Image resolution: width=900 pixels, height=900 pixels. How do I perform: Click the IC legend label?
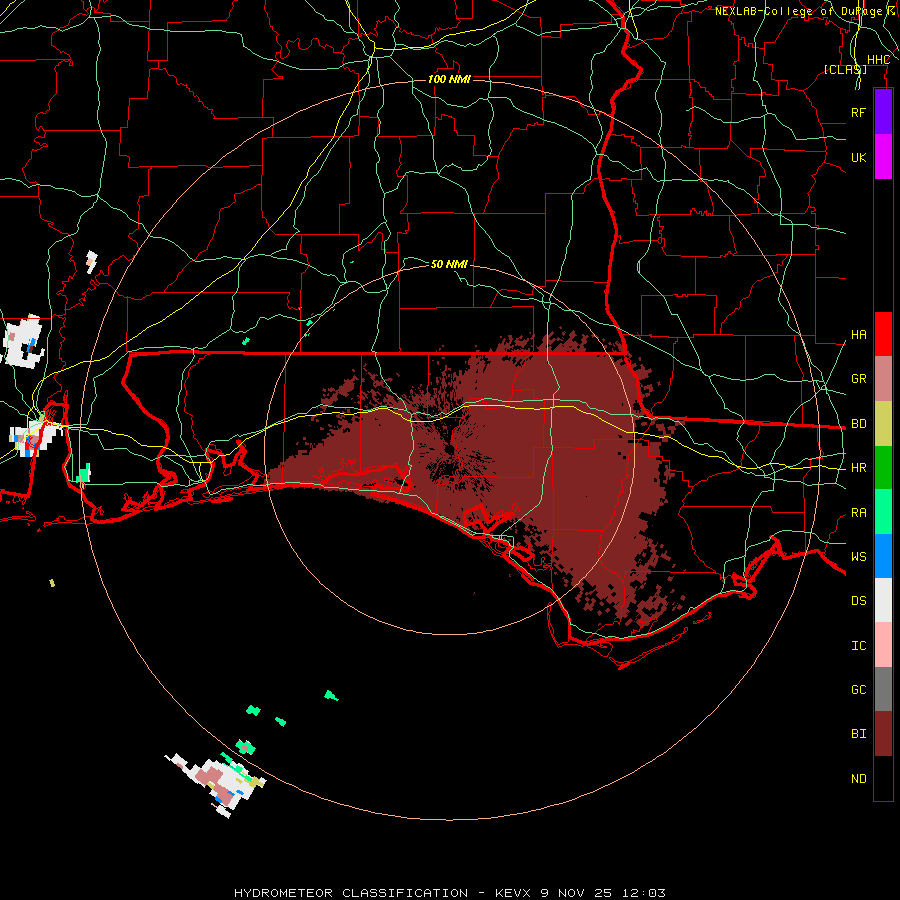point(858,646)
